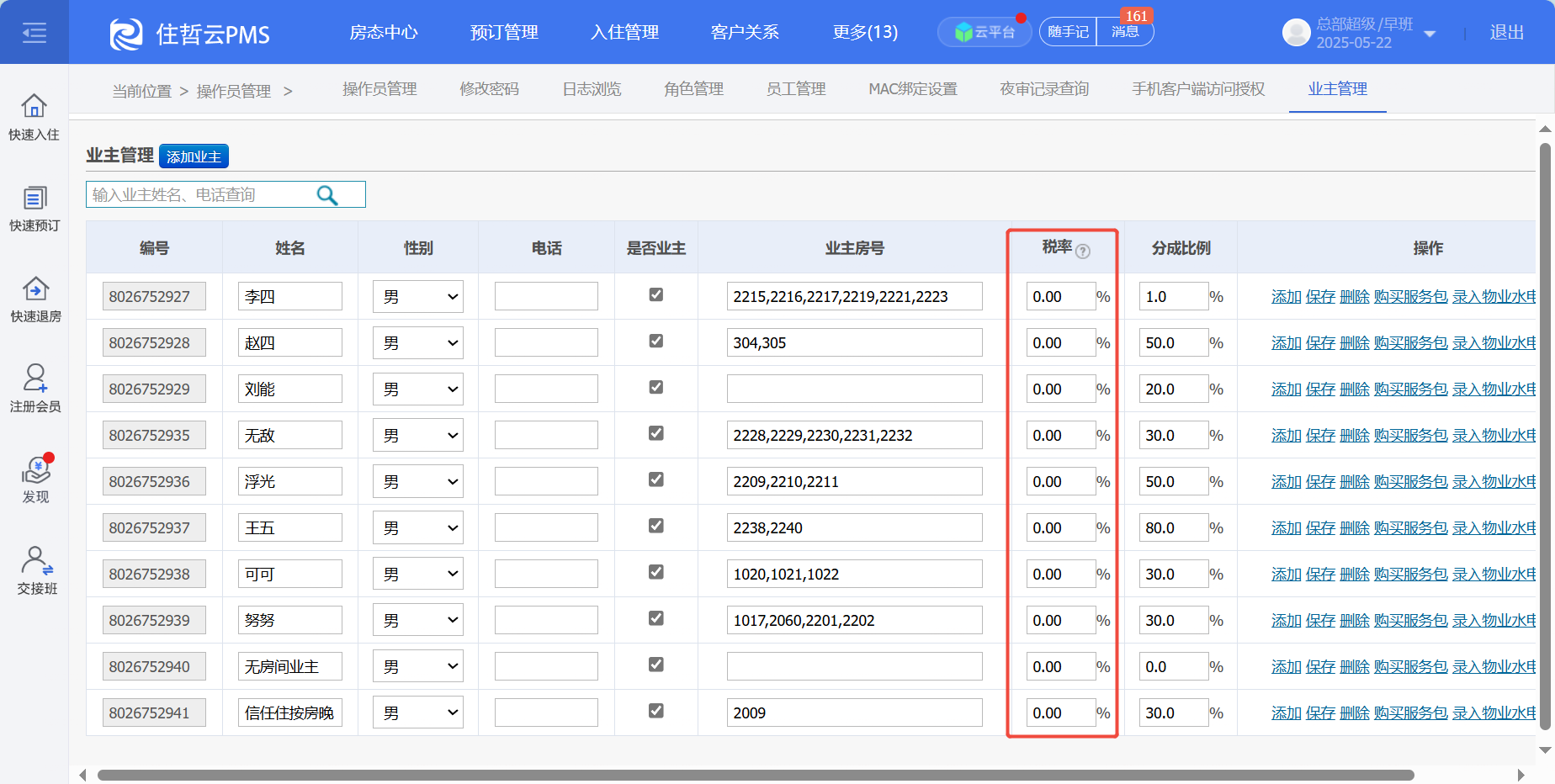Open 性别 dropdown for 可可
The width and height of the screenshot is (1555, 784).
pyautogui.click(x=418, y=575)
